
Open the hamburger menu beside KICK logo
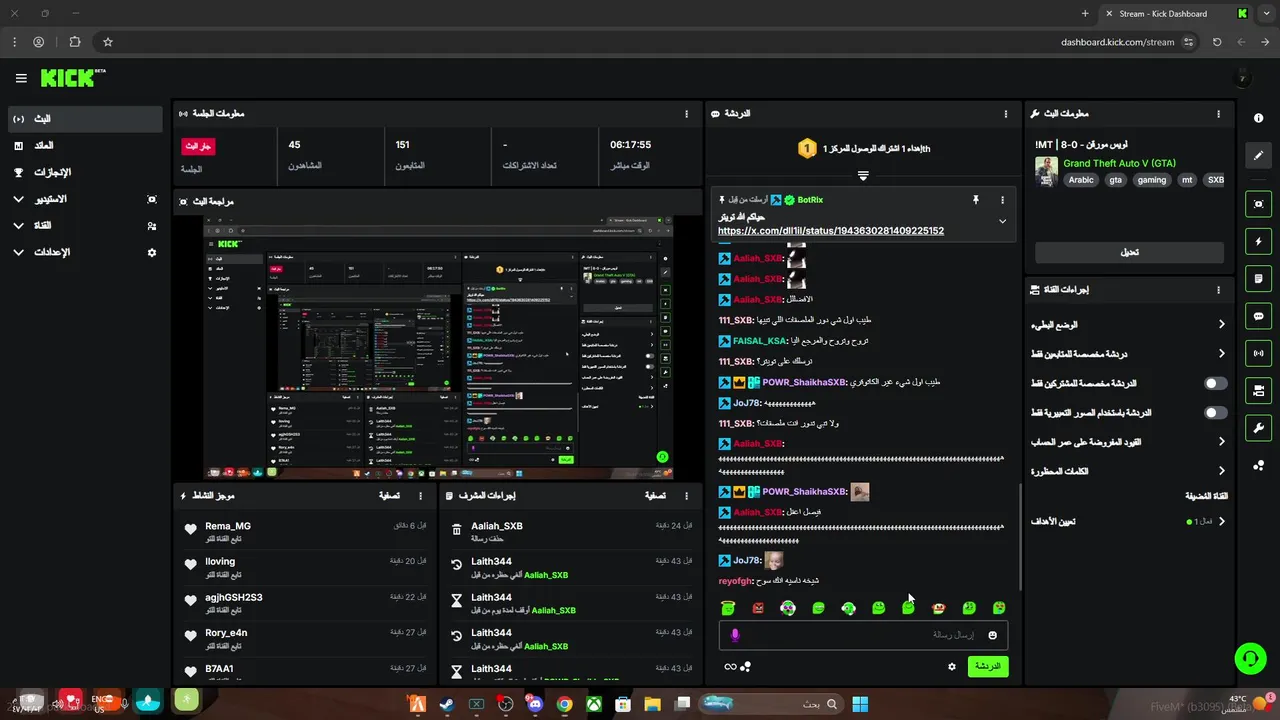click(x=21, y=78)
